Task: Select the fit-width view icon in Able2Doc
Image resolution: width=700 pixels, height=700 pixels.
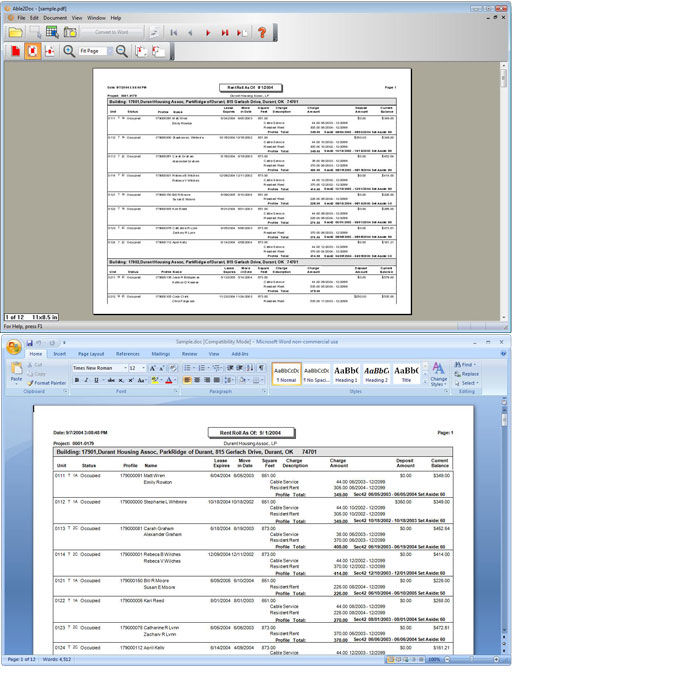Action: (x=50, y=51)
